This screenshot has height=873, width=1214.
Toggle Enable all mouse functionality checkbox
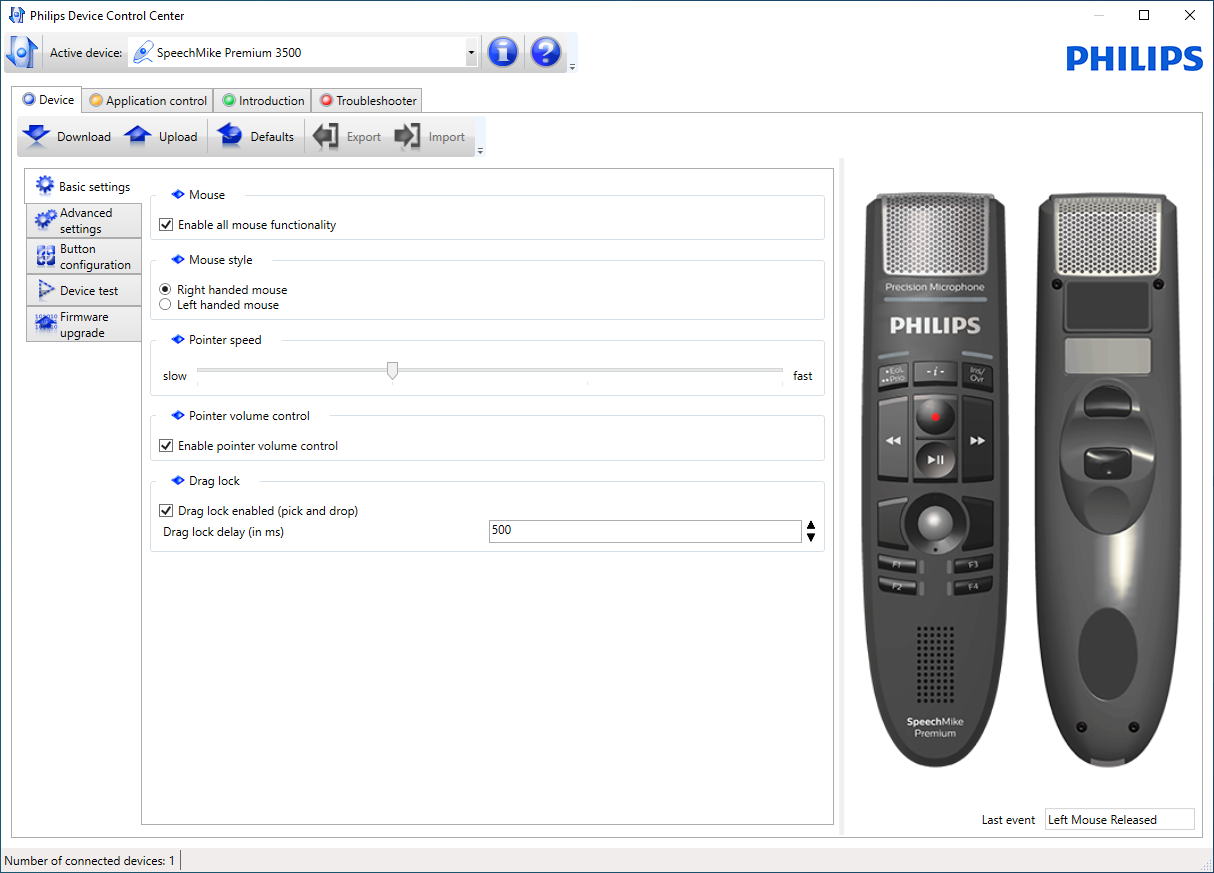(166, 225)
